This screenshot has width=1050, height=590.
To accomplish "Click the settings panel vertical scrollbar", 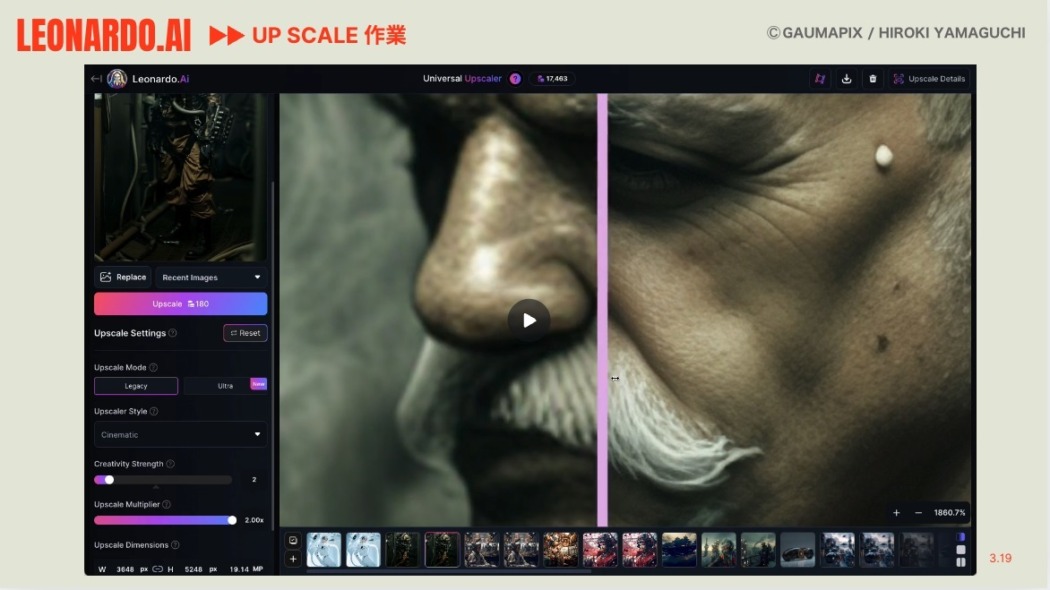I will click(273, 355).
